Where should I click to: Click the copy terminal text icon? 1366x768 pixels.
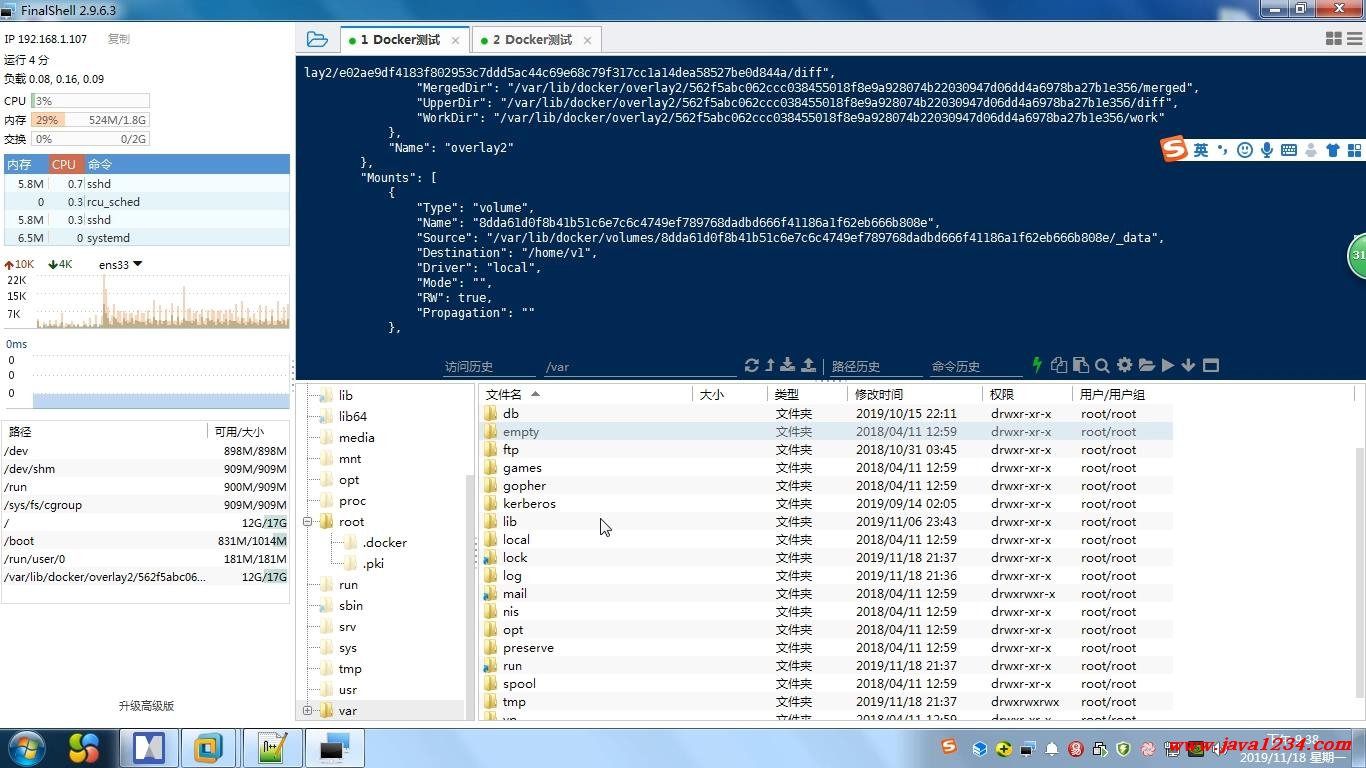tap(1058, 365)
